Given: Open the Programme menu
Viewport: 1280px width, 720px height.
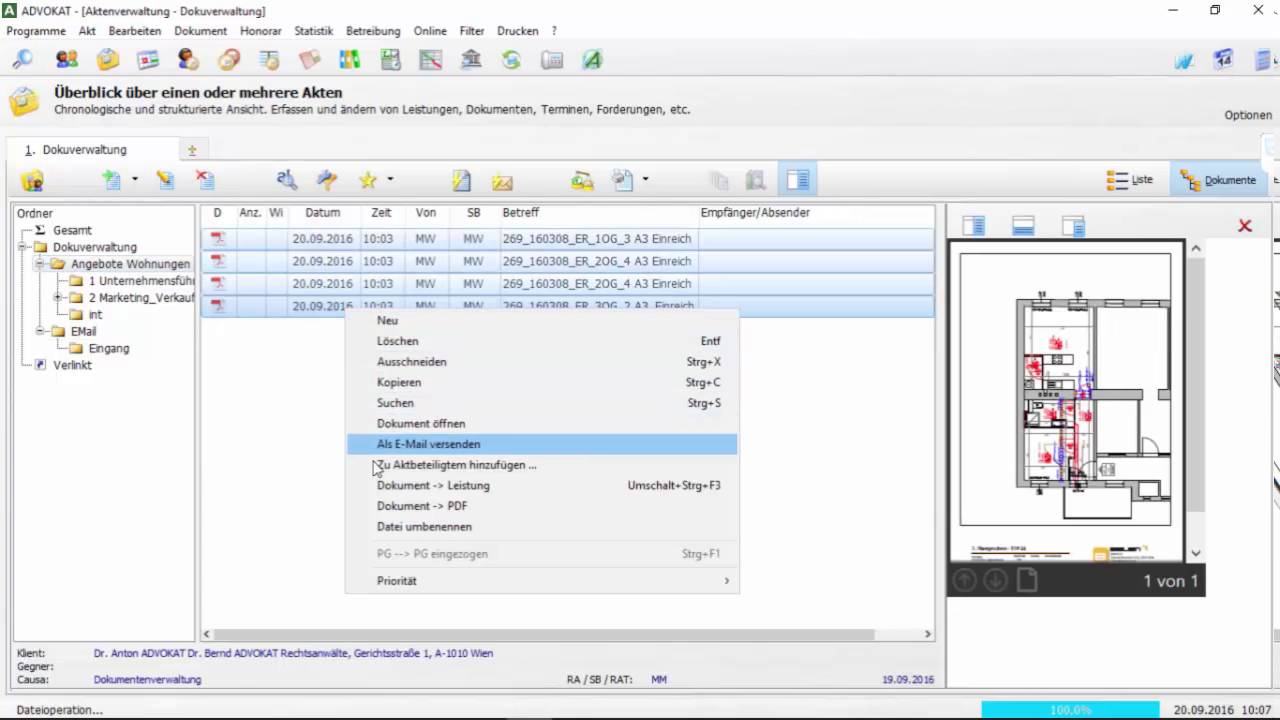Looking at the screenshot, I should [36, 31].
